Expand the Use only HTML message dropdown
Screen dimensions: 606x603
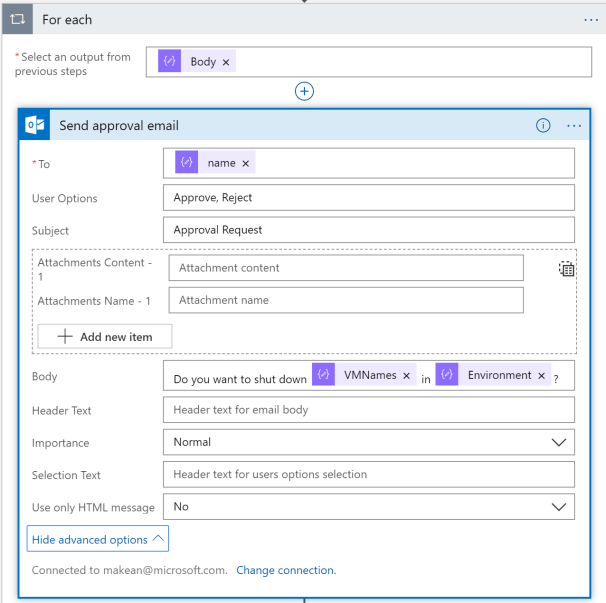558,507
